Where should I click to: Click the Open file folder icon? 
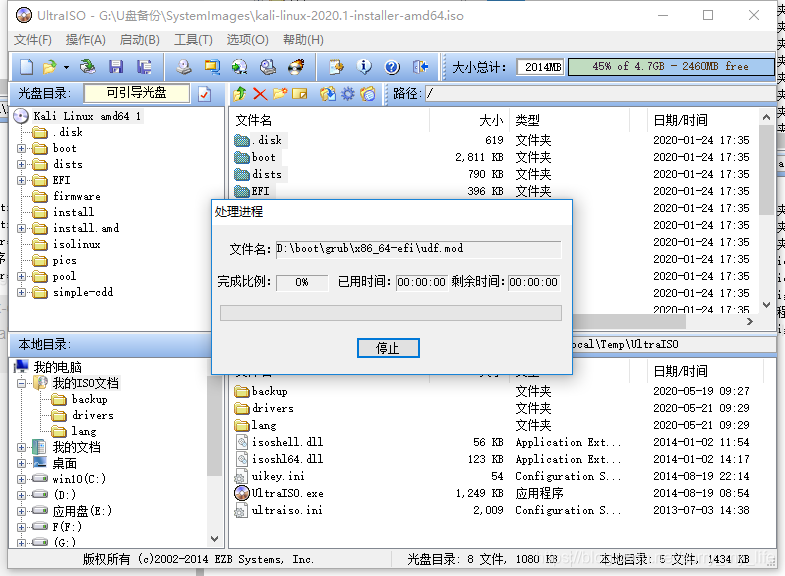point(49,67)
